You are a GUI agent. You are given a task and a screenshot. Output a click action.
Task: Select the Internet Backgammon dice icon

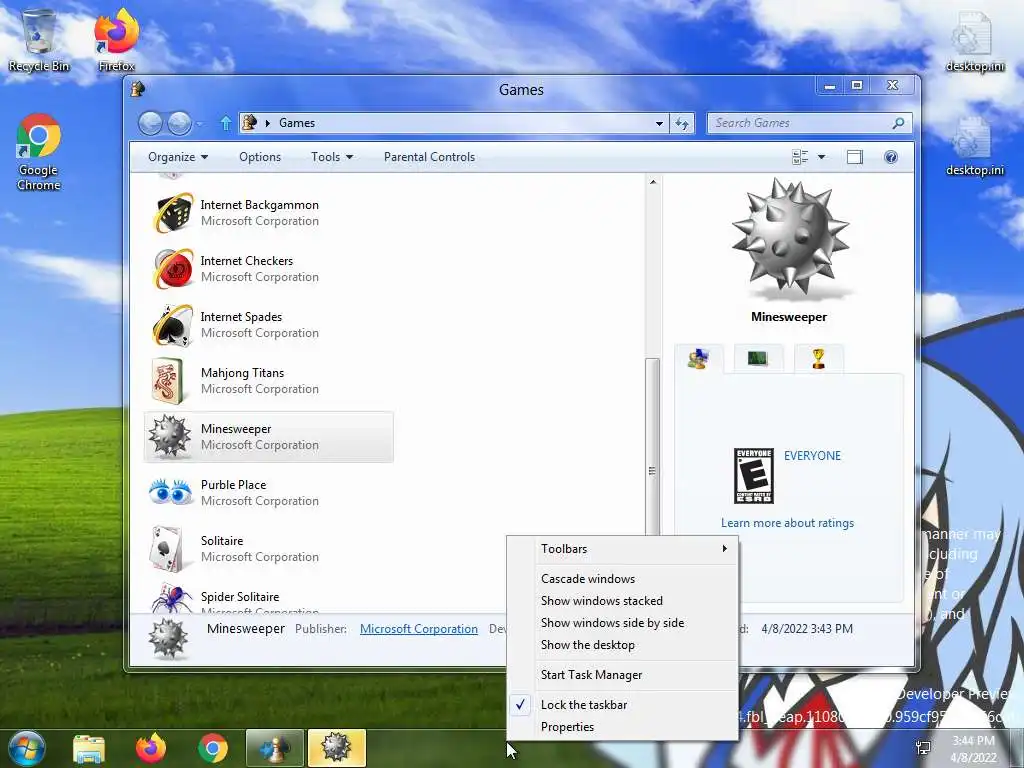[173, 212]
